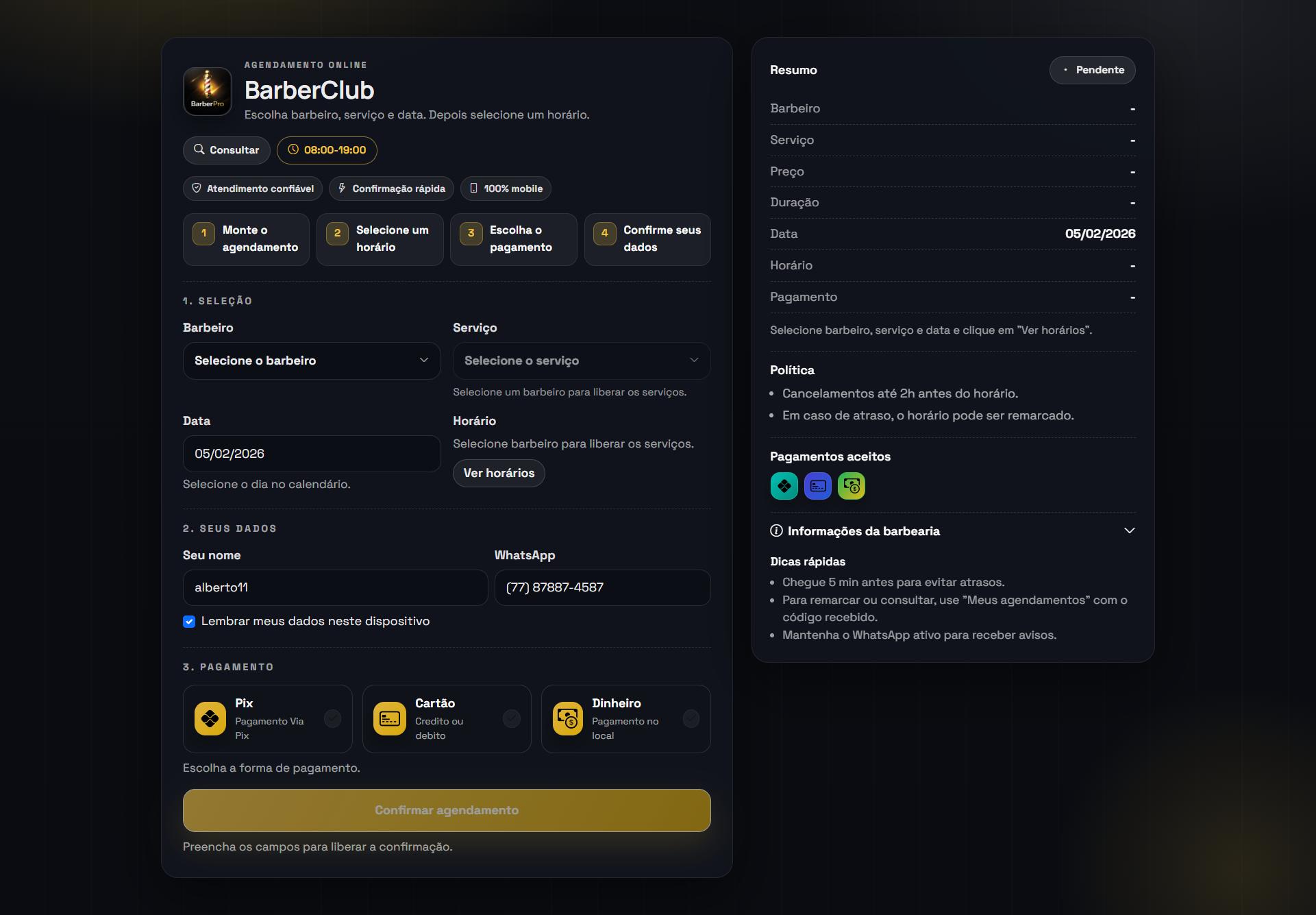Select step 2 Selecione um horário
This screenshot has height=915, width=1316.
[380, 239]
